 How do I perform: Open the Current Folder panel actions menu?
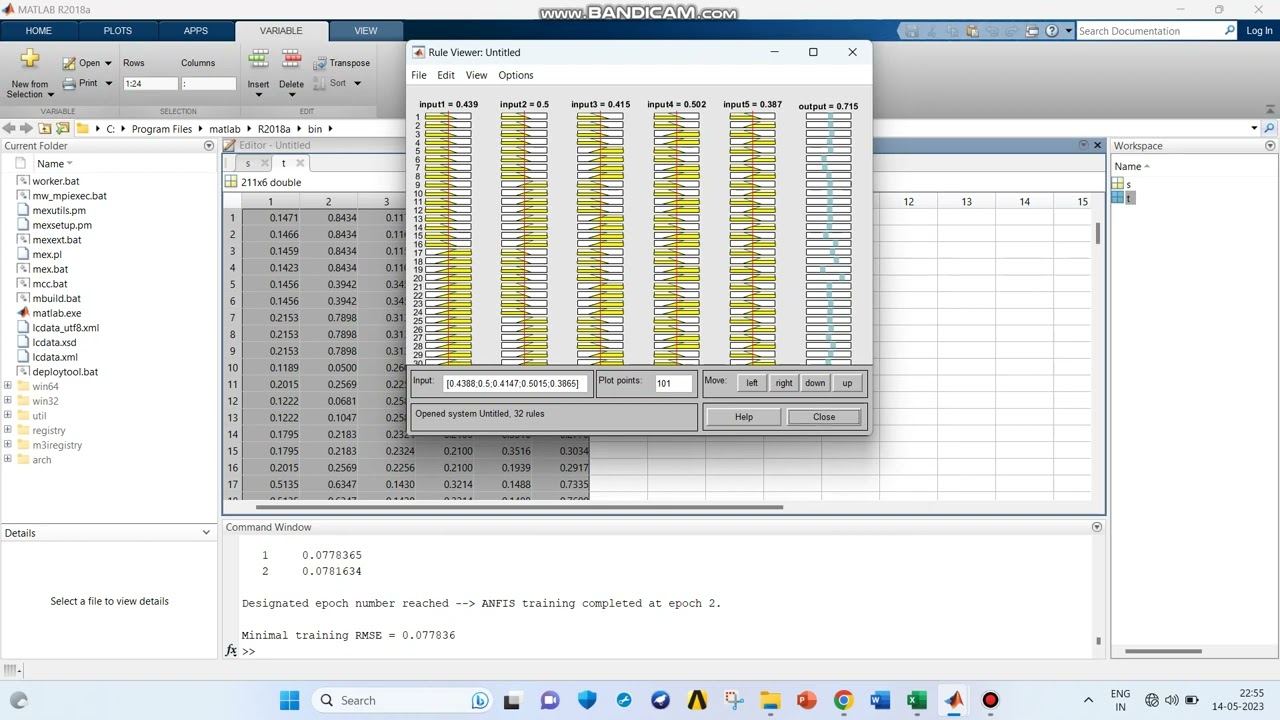coord(209,146)
